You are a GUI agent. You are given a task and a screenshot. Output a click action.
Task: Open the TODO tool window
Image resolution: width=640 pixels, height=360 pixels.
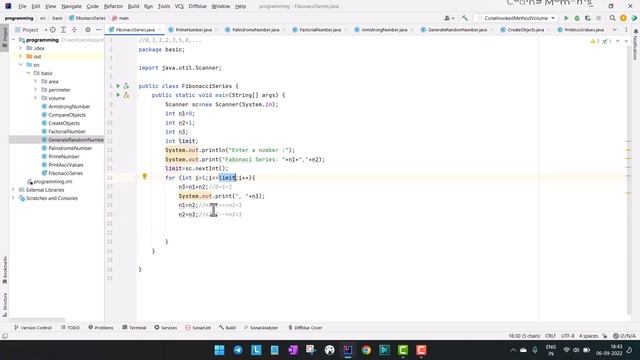pos(71,328)
